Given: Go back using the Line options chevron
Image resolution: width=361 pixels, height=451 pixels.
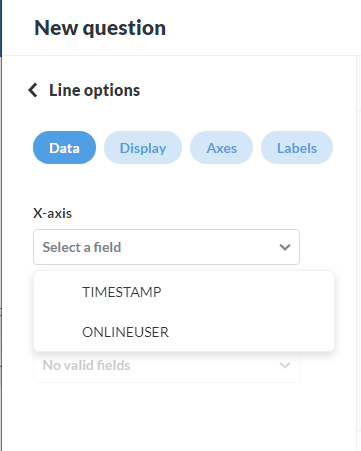Looking at the screenshot, I should 33,90.
